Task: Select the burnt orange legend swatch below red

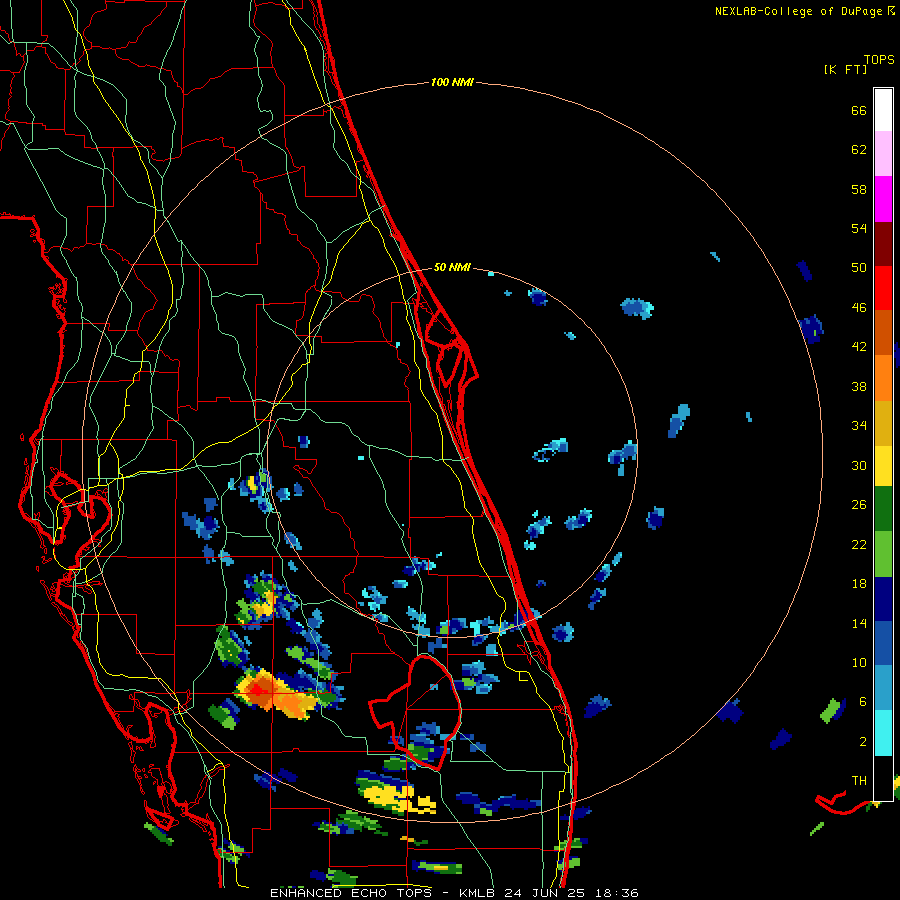Action: [883, 333]
